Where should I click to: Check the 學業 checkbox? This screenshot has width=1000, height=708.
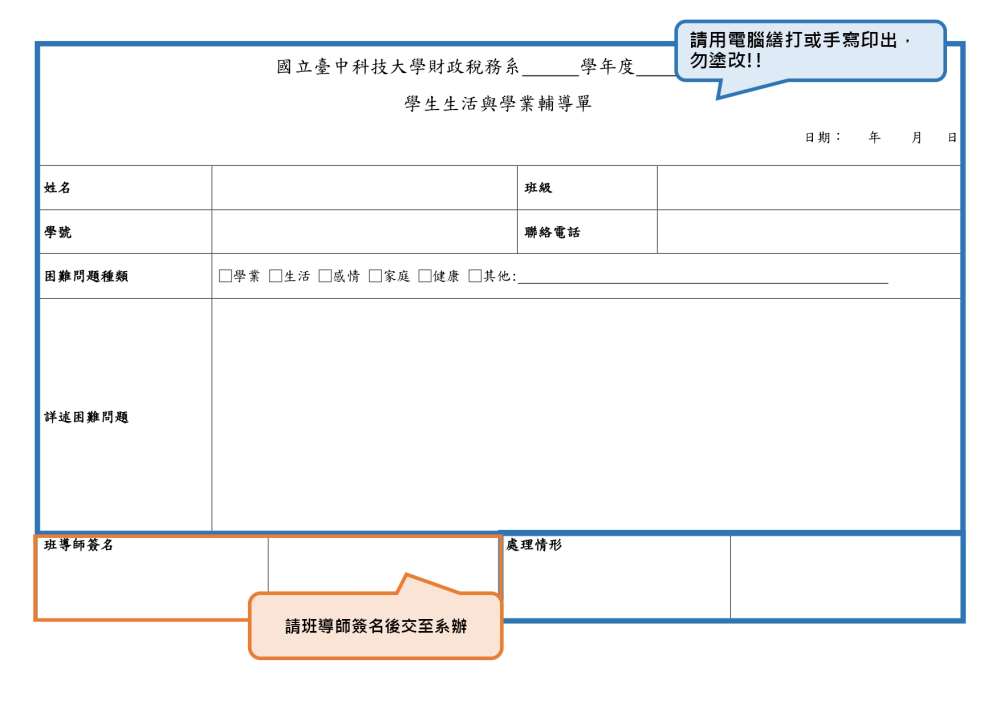224,276
